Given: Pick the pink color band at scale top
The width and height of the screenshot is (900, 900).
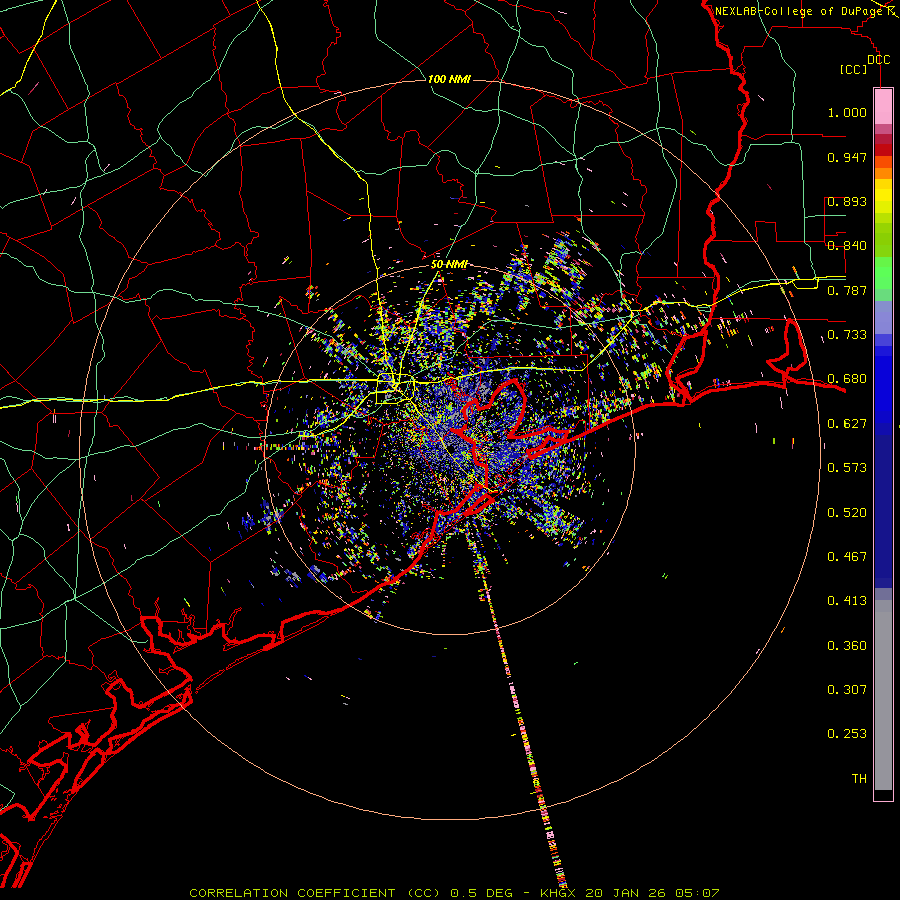Looking at the screenshot, I should click(883, 106).
